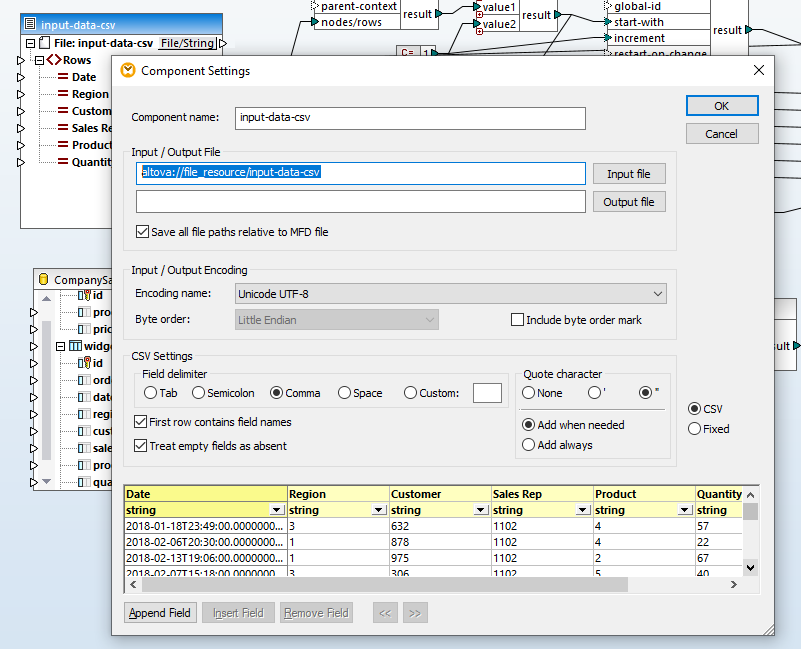
Task: Open the Encoding name dropdown
Action: point(656,294)
